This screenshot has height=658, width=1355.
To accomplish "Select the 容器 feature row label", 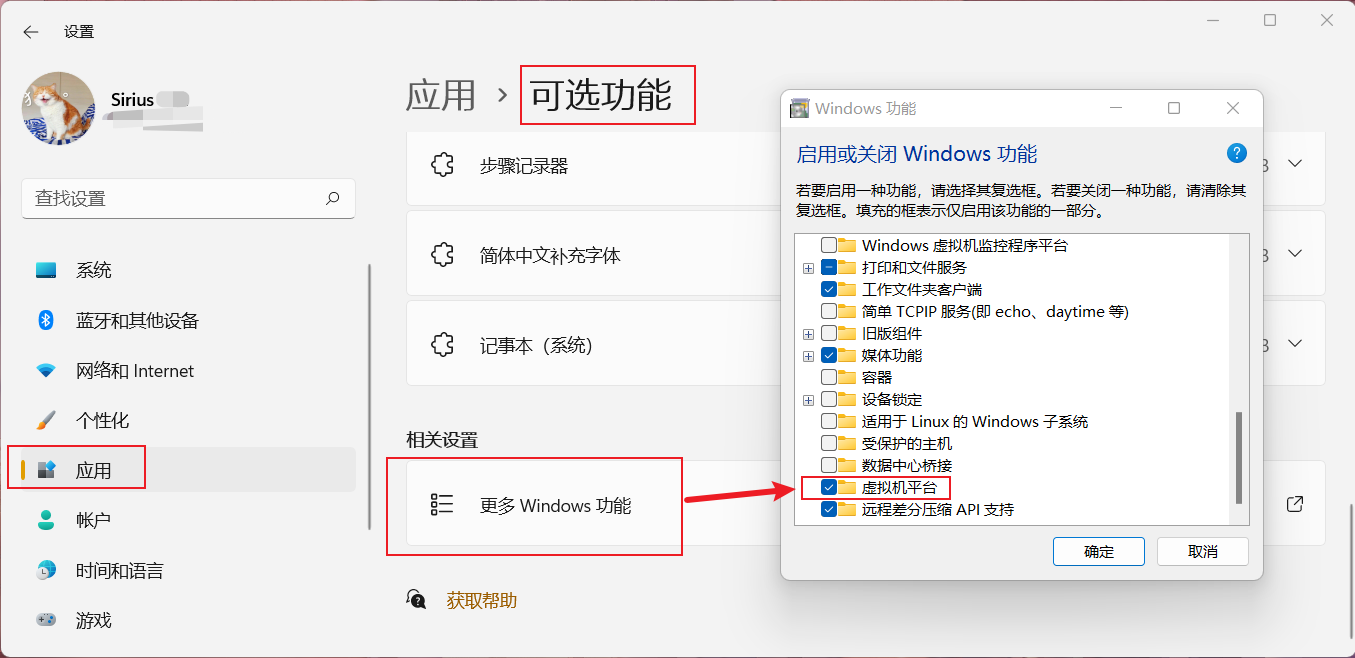I will tap(877, 377).
